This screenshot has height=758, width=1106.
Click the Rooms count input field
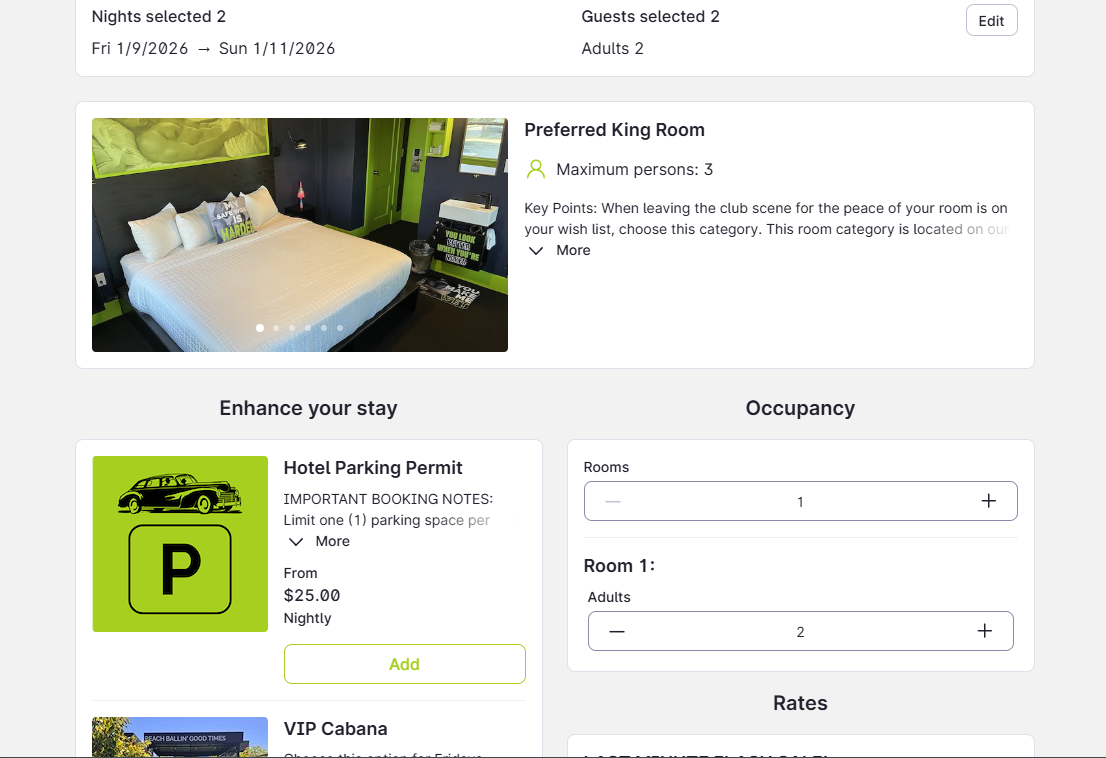pos(800,500)
